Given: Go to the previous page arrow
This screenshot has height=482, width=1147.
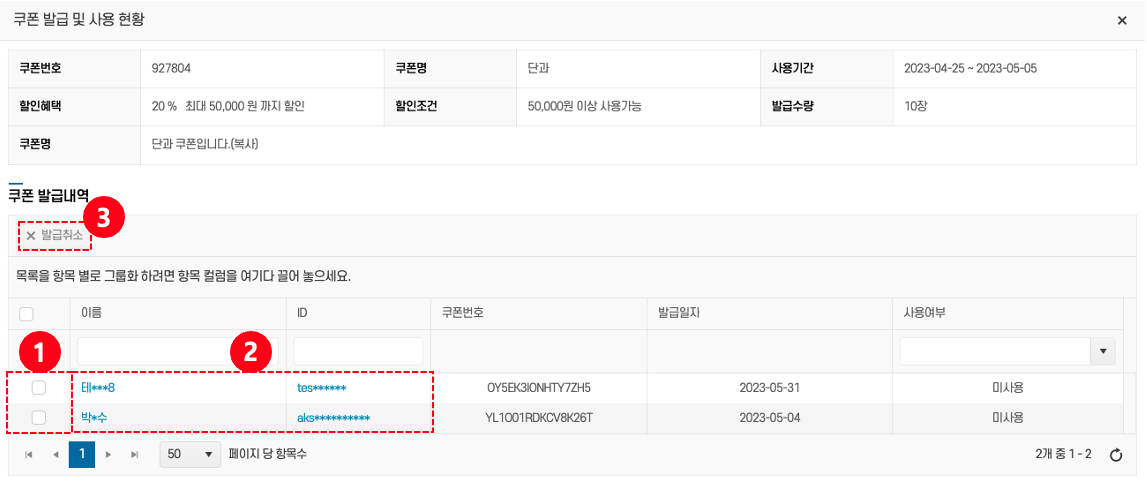Looking at the screenshot, I should (56, 455).
